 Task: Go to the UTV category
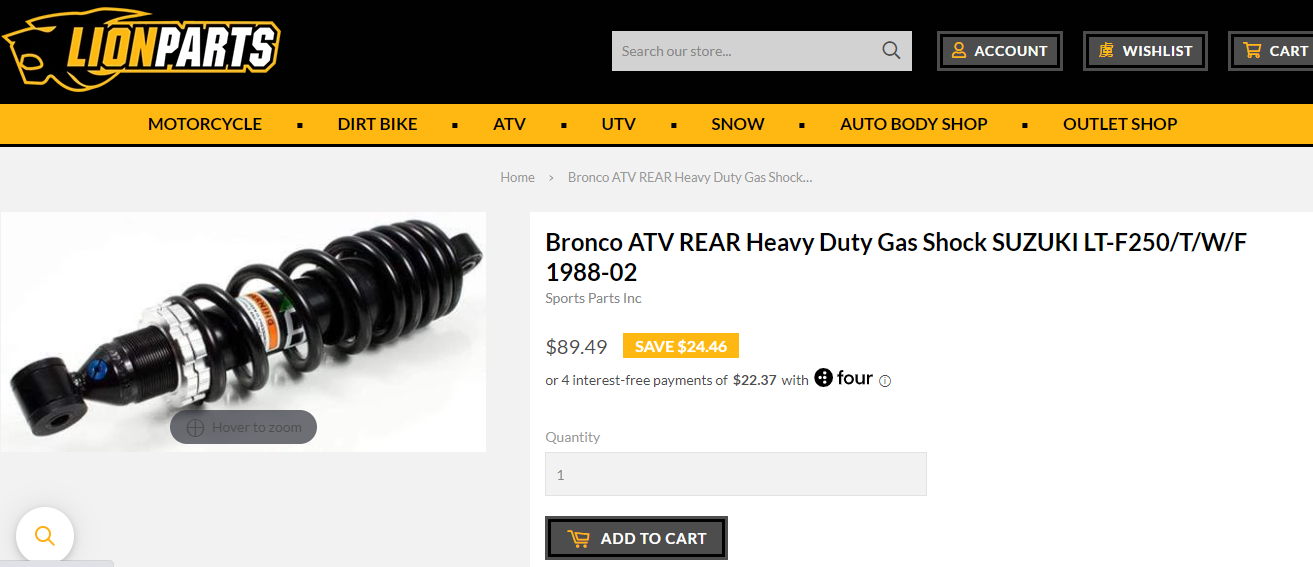tap(618, 124)
